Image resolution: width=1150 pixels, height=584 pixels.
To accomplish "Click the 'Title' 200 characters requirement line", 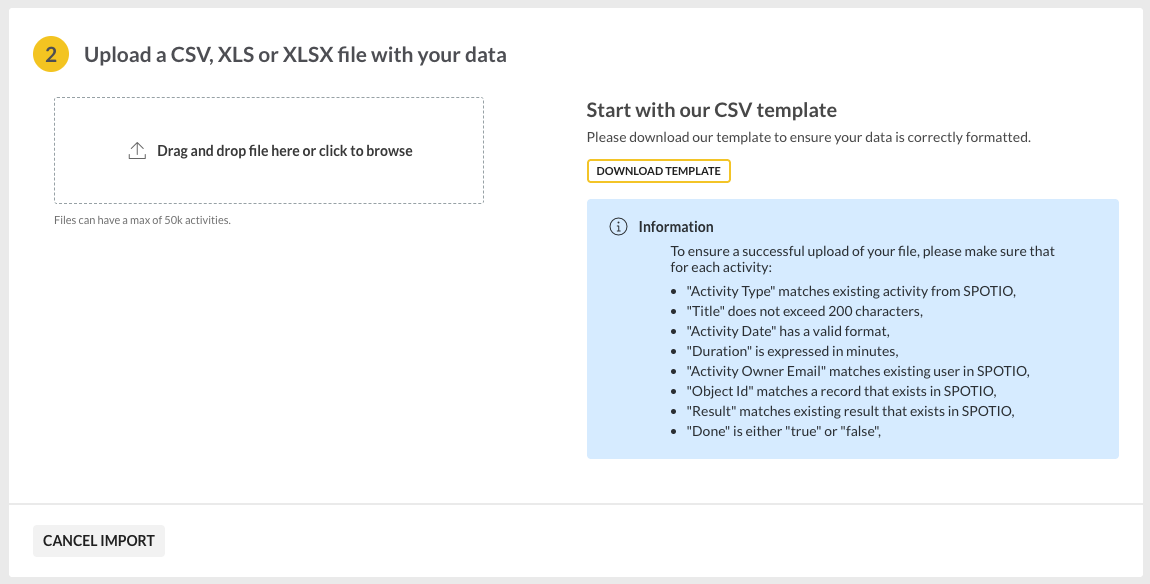I will click(x=805, y=311).
